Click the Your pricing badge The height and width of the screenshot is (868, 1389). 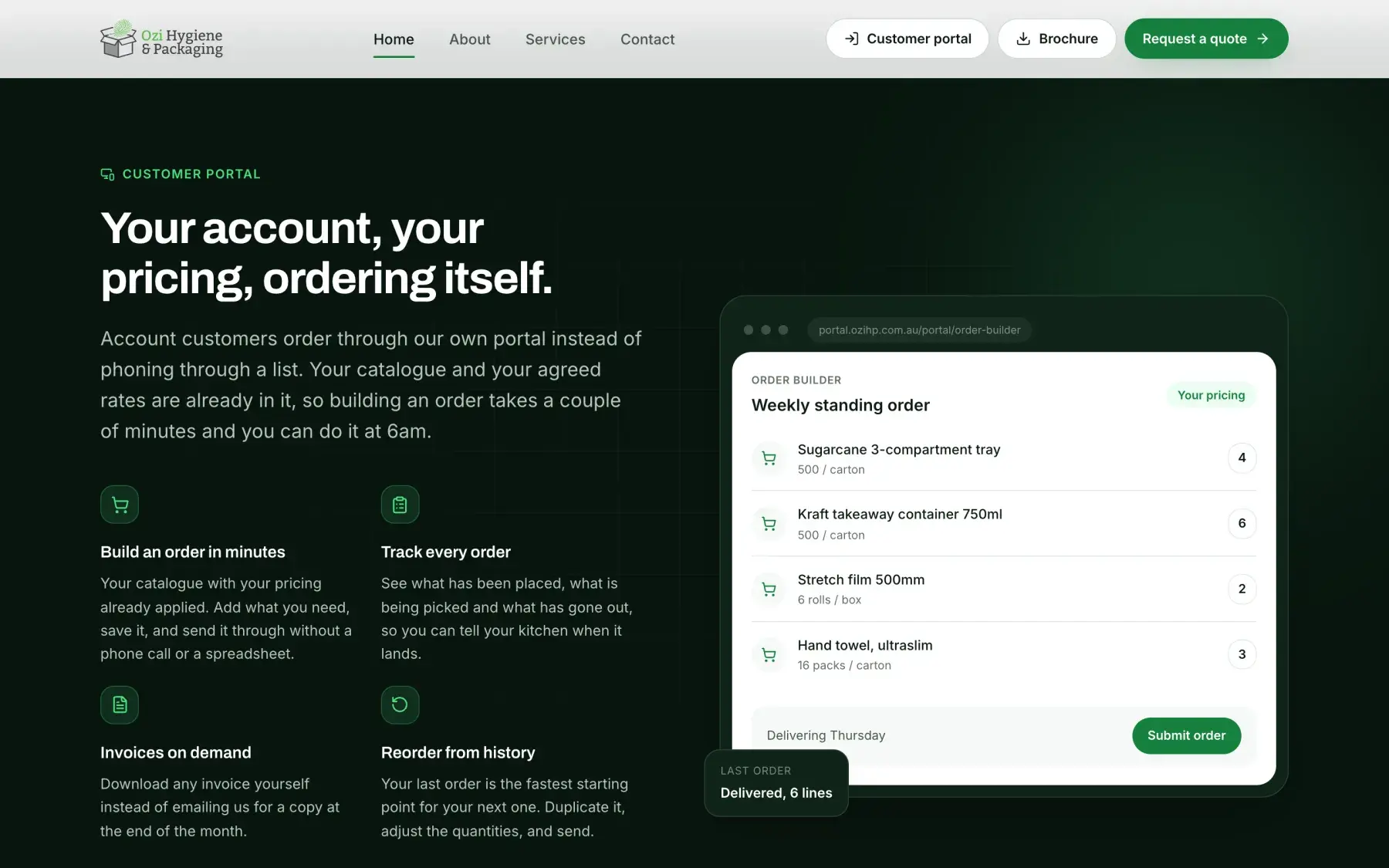(x=1211, y=395)
